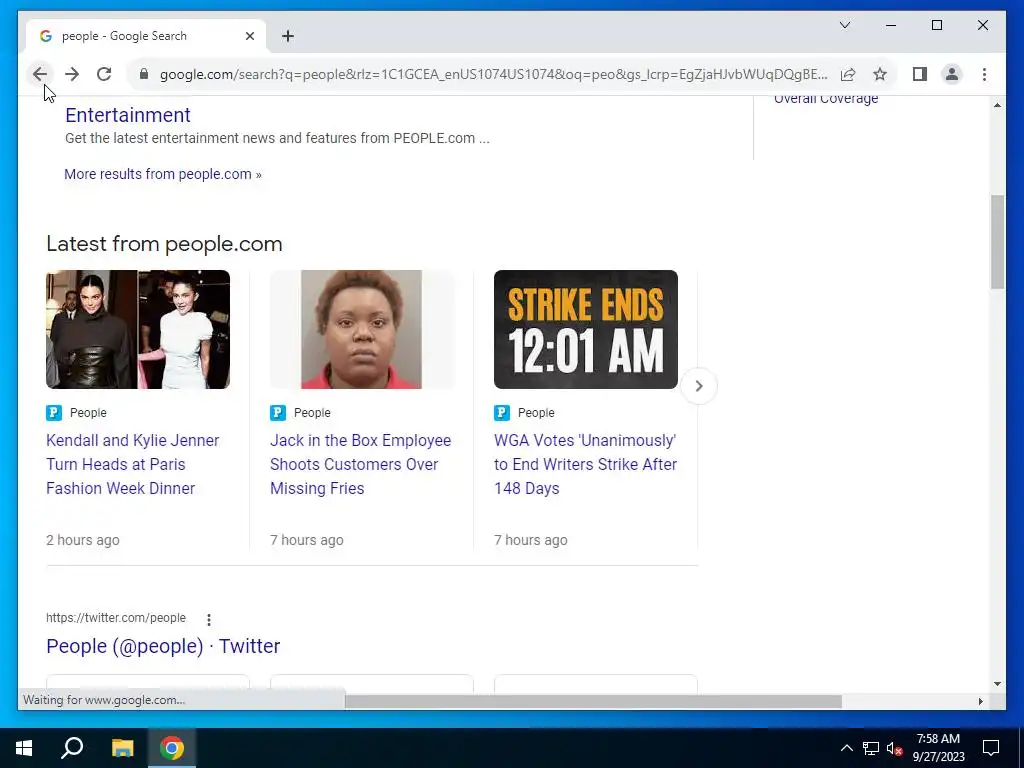The width and height of the screenshot is (1024, 768).
Task: Advance the news carousel with the next arrow
Action: tap(699, 386)
